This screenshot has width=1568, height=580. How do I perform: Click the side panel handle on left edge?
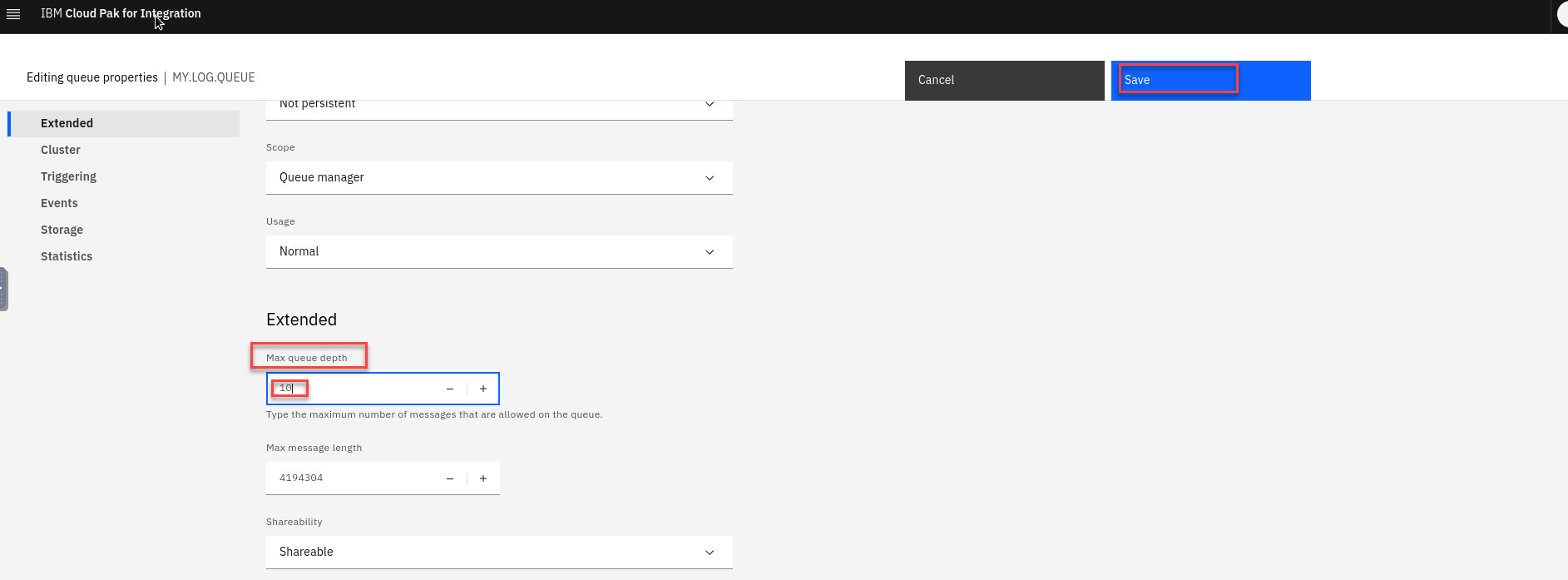click(4, 289)
